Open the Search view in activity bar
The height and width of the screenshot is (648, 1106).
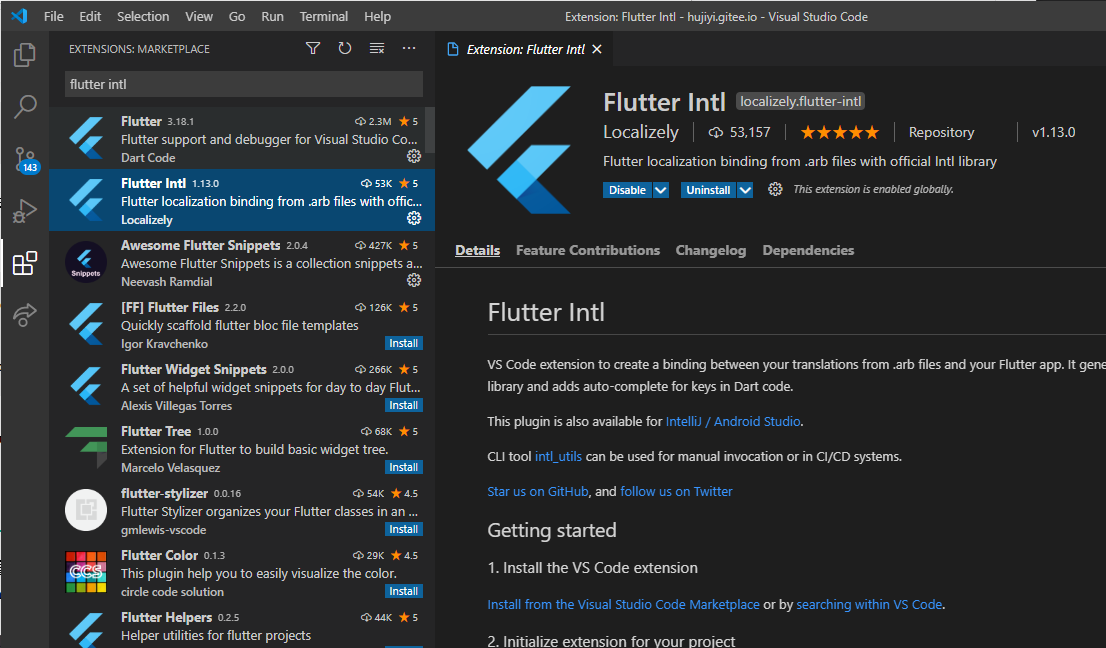(25, 106)
